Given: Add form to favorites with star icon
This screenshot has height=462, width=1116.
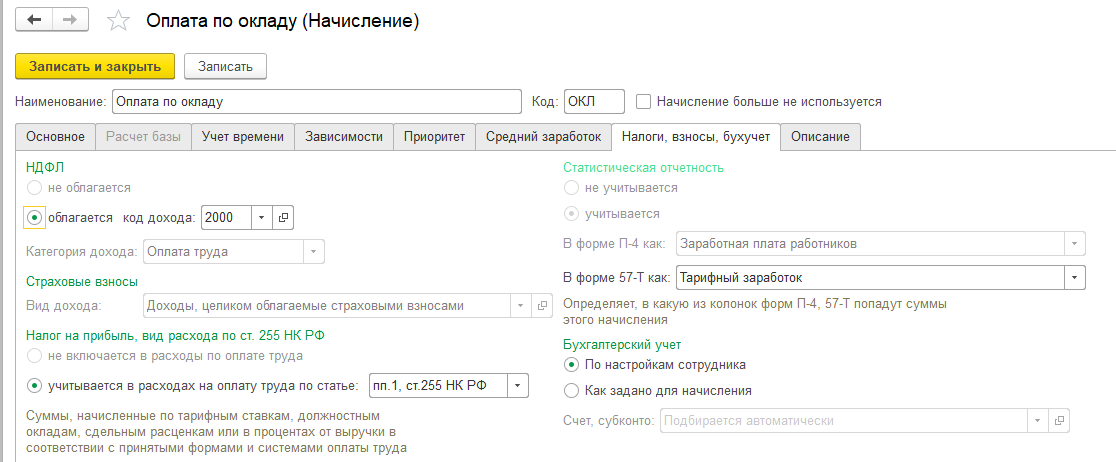Looking at the screenshot, I should (x=118, y=20).
